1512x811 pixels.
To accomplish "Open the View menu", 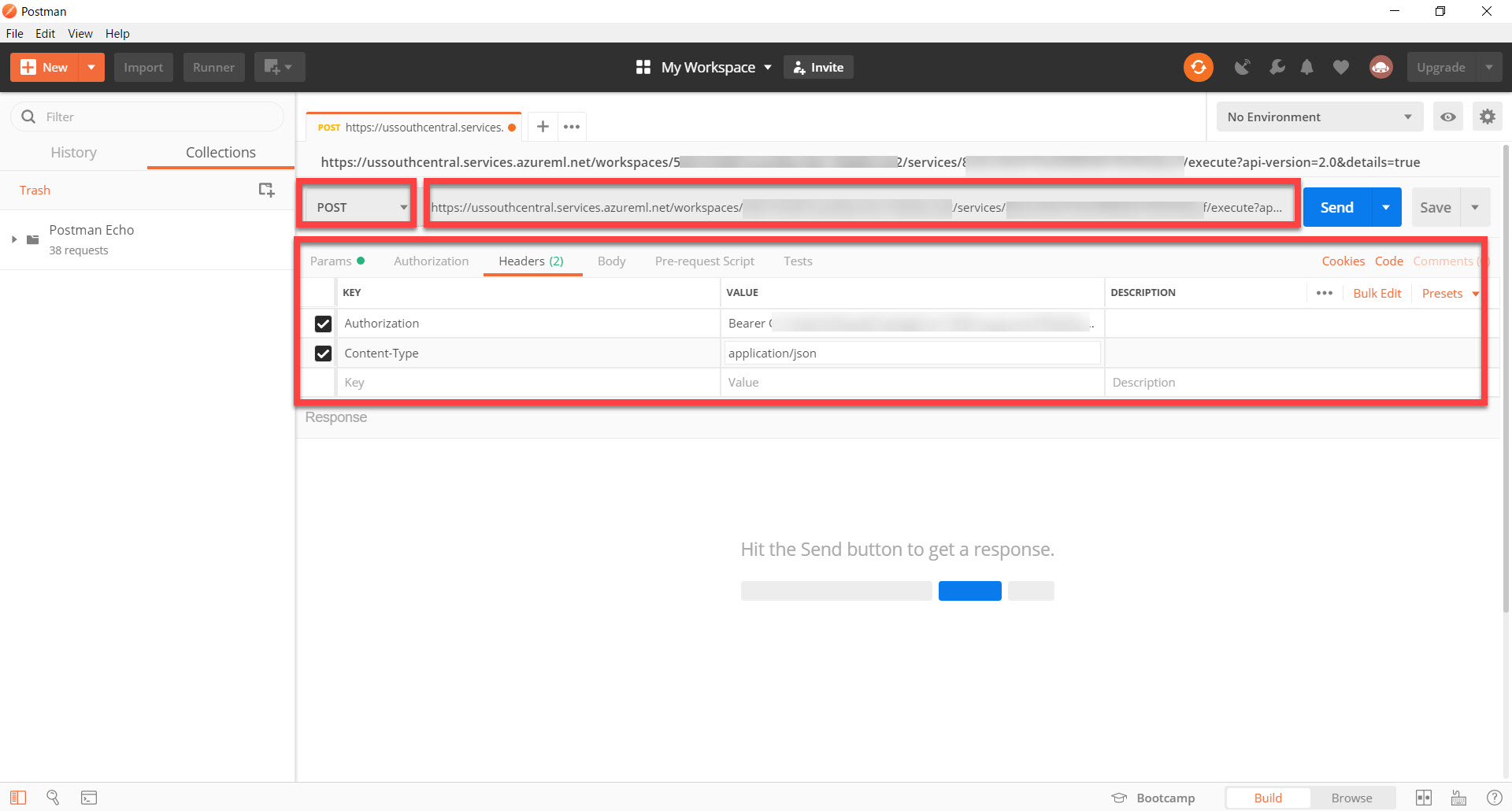I will [80, 33].
